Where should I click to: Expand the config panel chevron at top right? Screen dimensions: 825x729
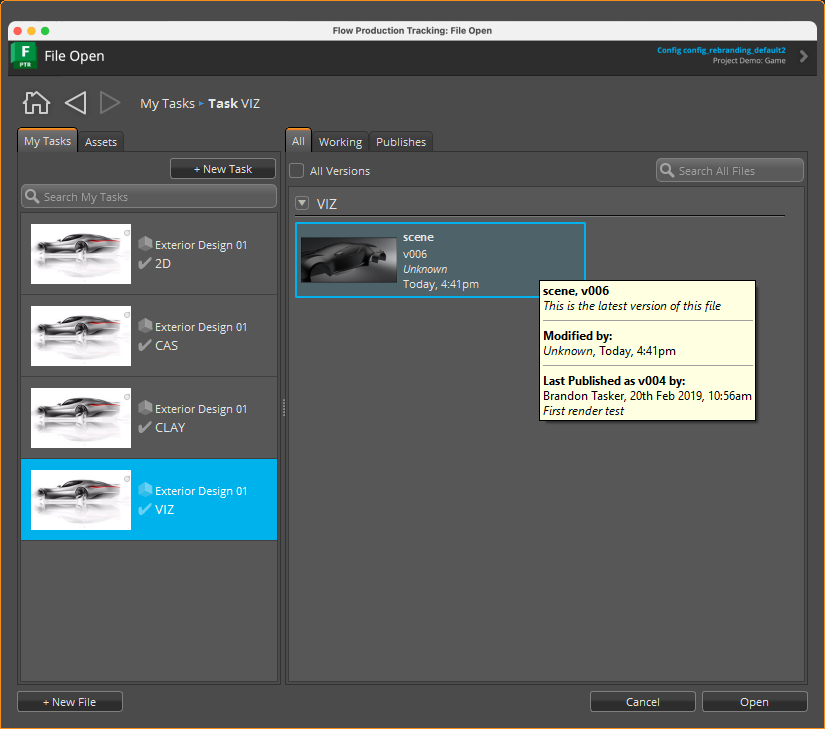click(x=803, y=56)
